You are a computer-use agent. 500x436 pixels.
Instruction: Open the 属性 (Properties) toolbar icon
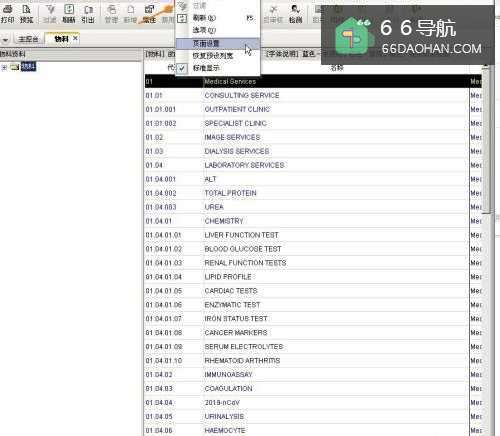click(x=149, y=14)
